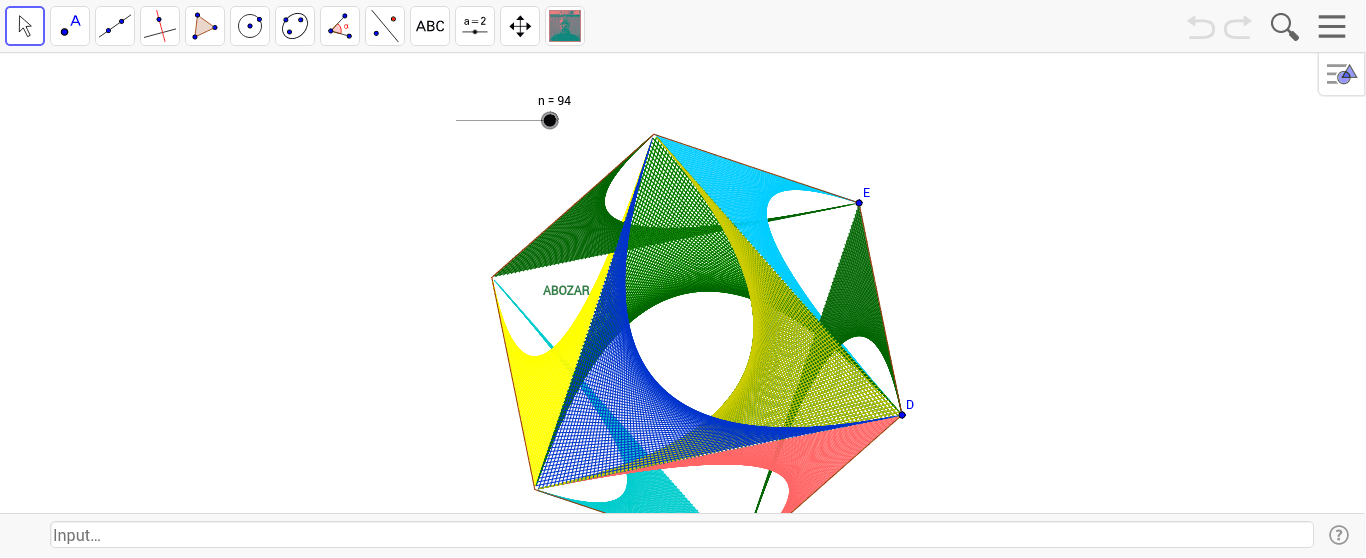Screen dimensions: 1366x558
Task: Click the slider n handle
Action: pos(549,120)
